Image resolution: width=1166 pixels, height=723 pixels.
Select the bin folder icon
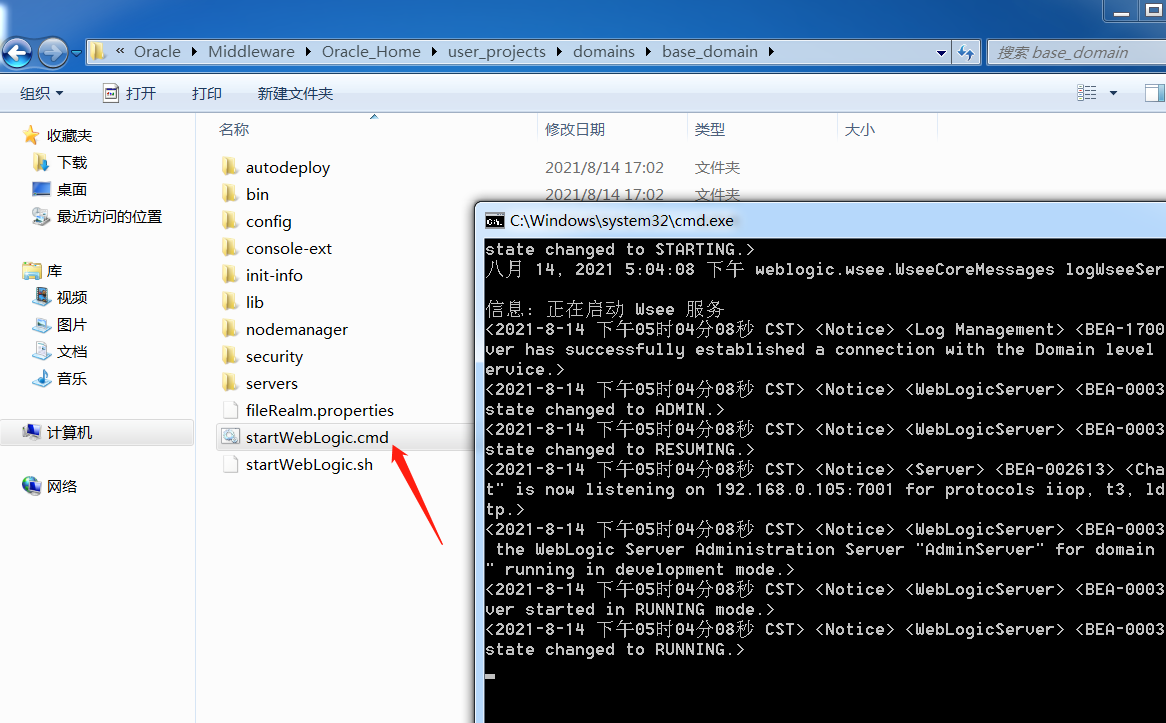tap(231, 193)
